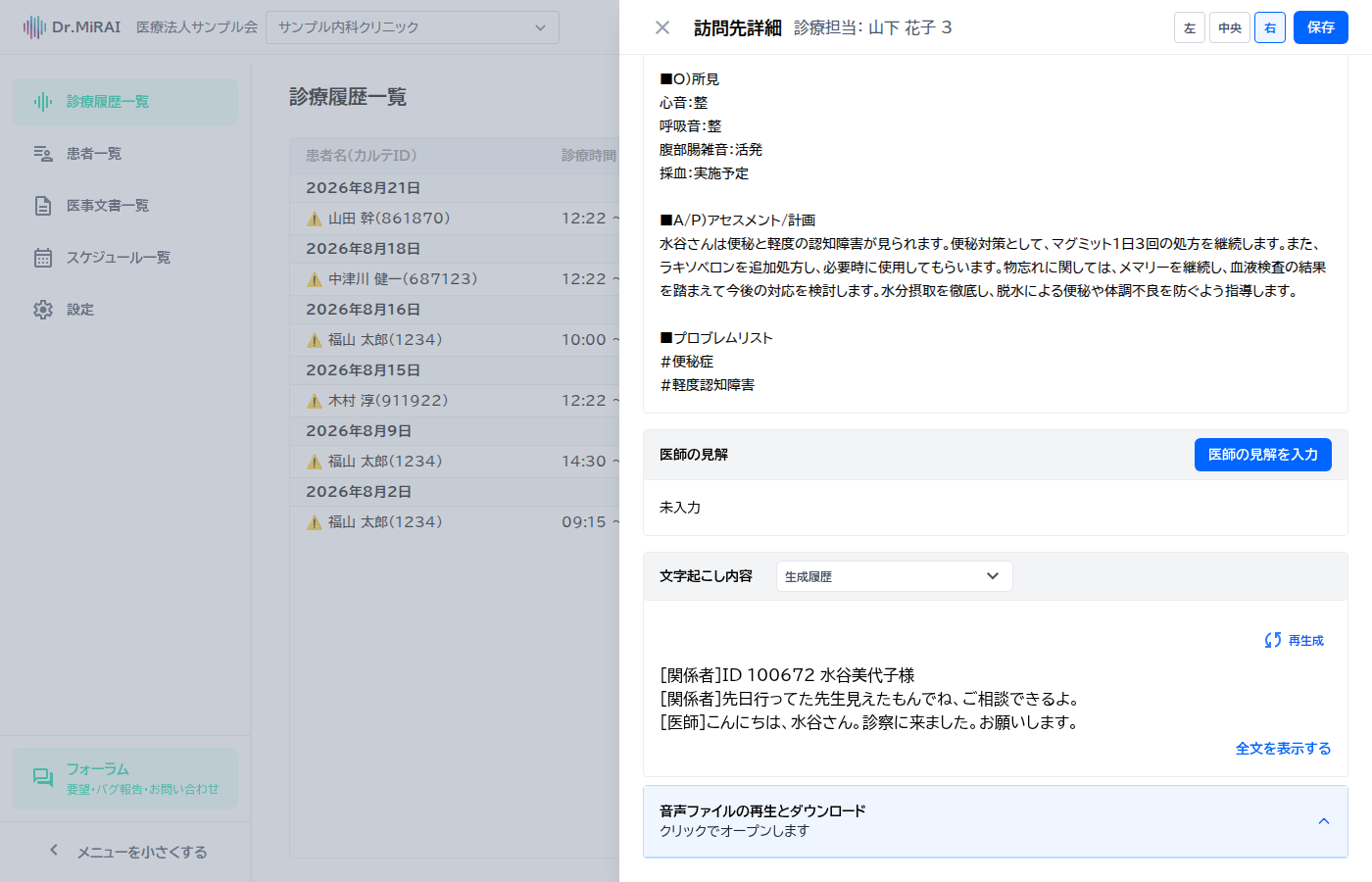
Task: Set panel position to 中央
Action: 1230,27
